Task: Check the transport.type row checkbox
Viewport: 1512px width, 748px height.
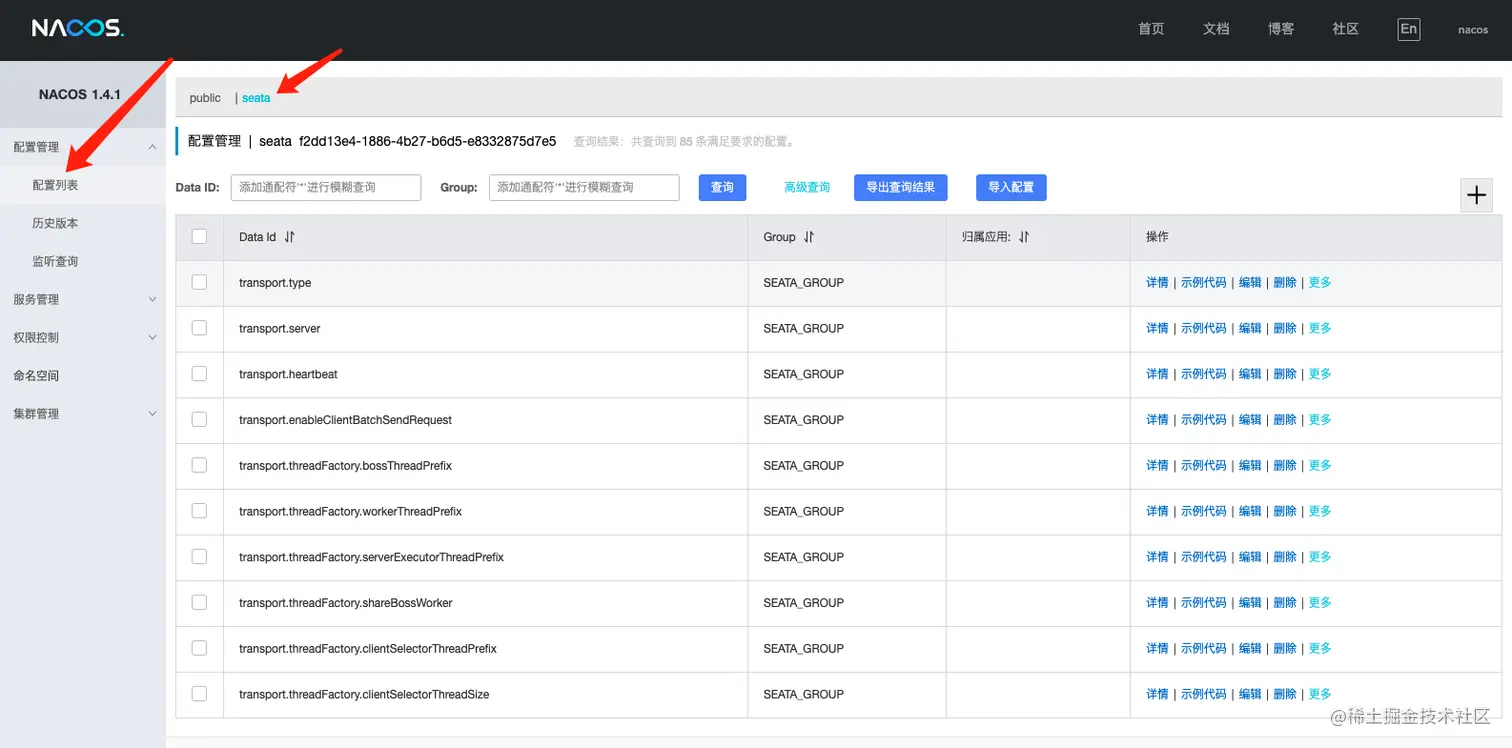Action: coord(199,282)
